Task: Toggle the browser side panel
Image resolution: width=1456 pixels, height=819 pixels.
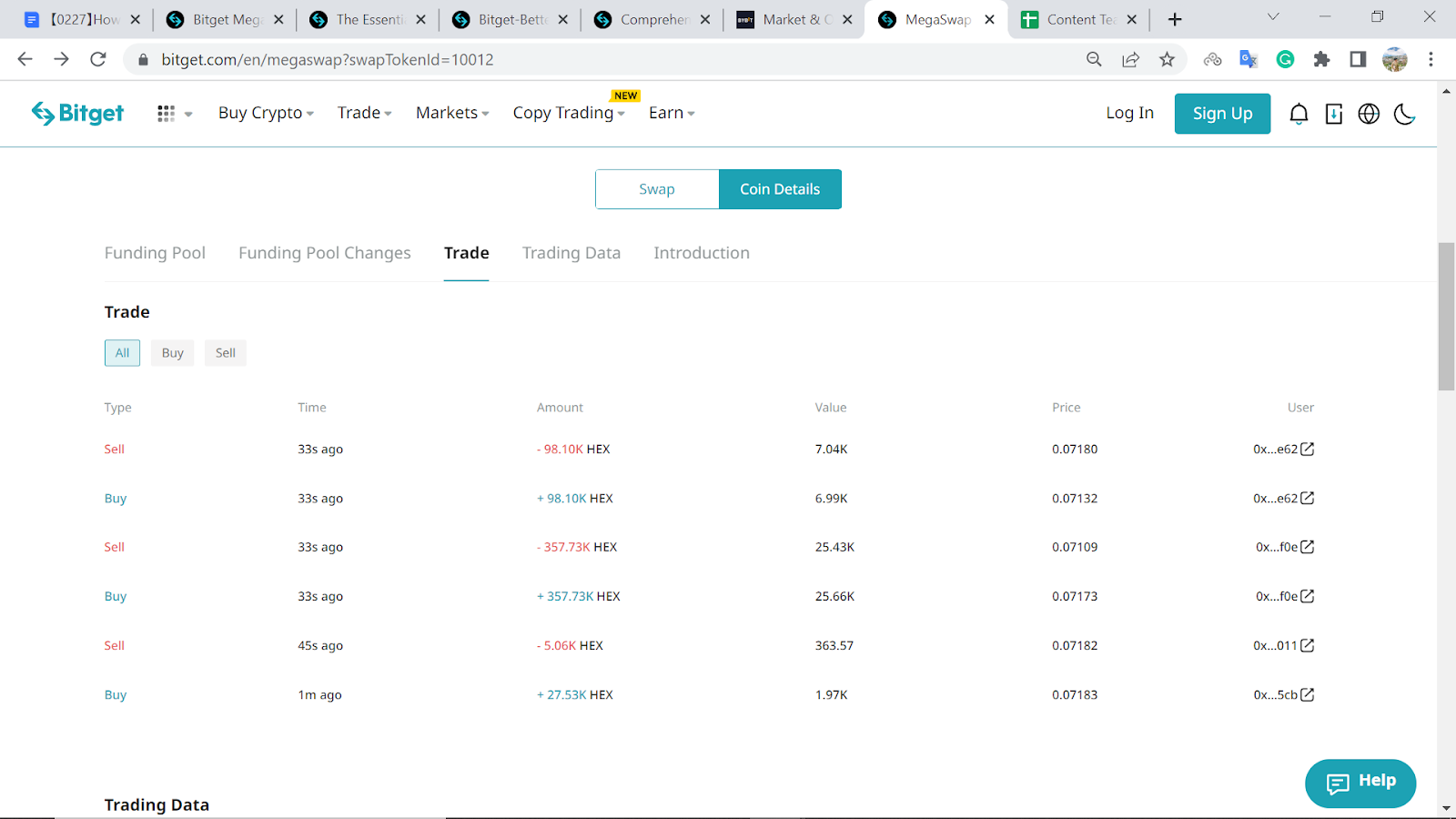Action: [x=1358, y=59]
